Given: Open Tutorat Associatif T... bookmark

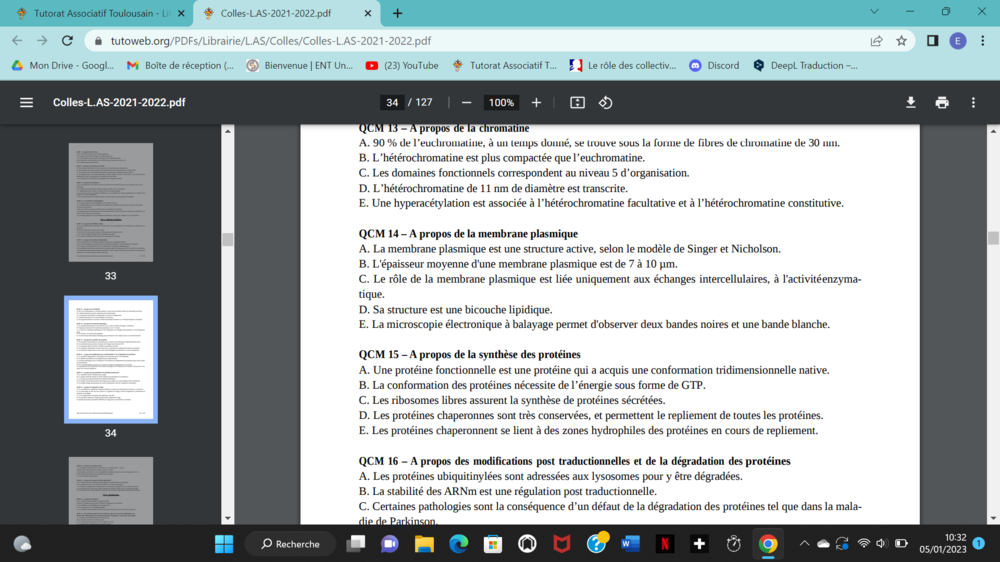Looking at the screenshot, I should tap(504, 65).
